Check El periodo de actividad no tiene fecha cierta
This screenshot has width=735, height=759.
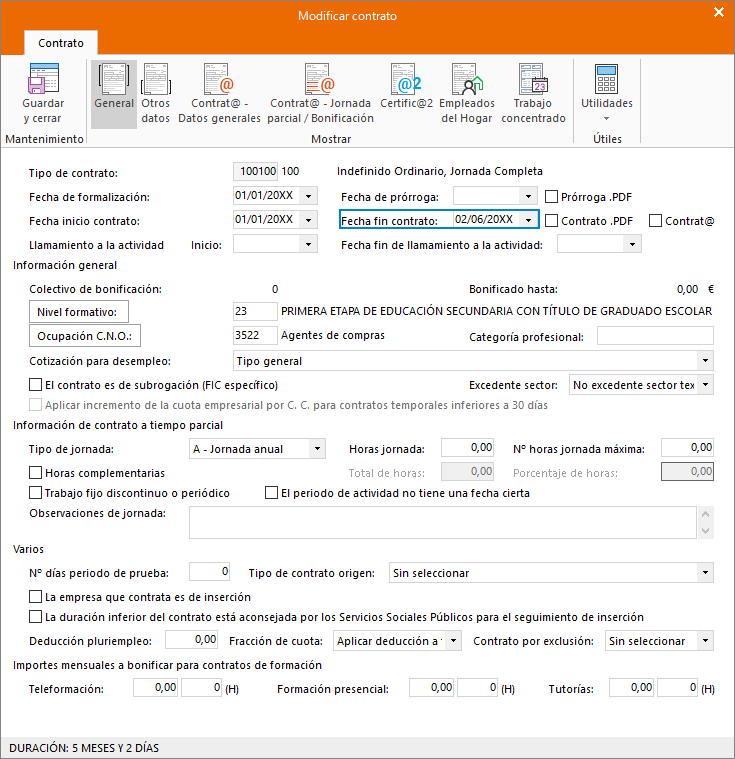tap(272, 493)
